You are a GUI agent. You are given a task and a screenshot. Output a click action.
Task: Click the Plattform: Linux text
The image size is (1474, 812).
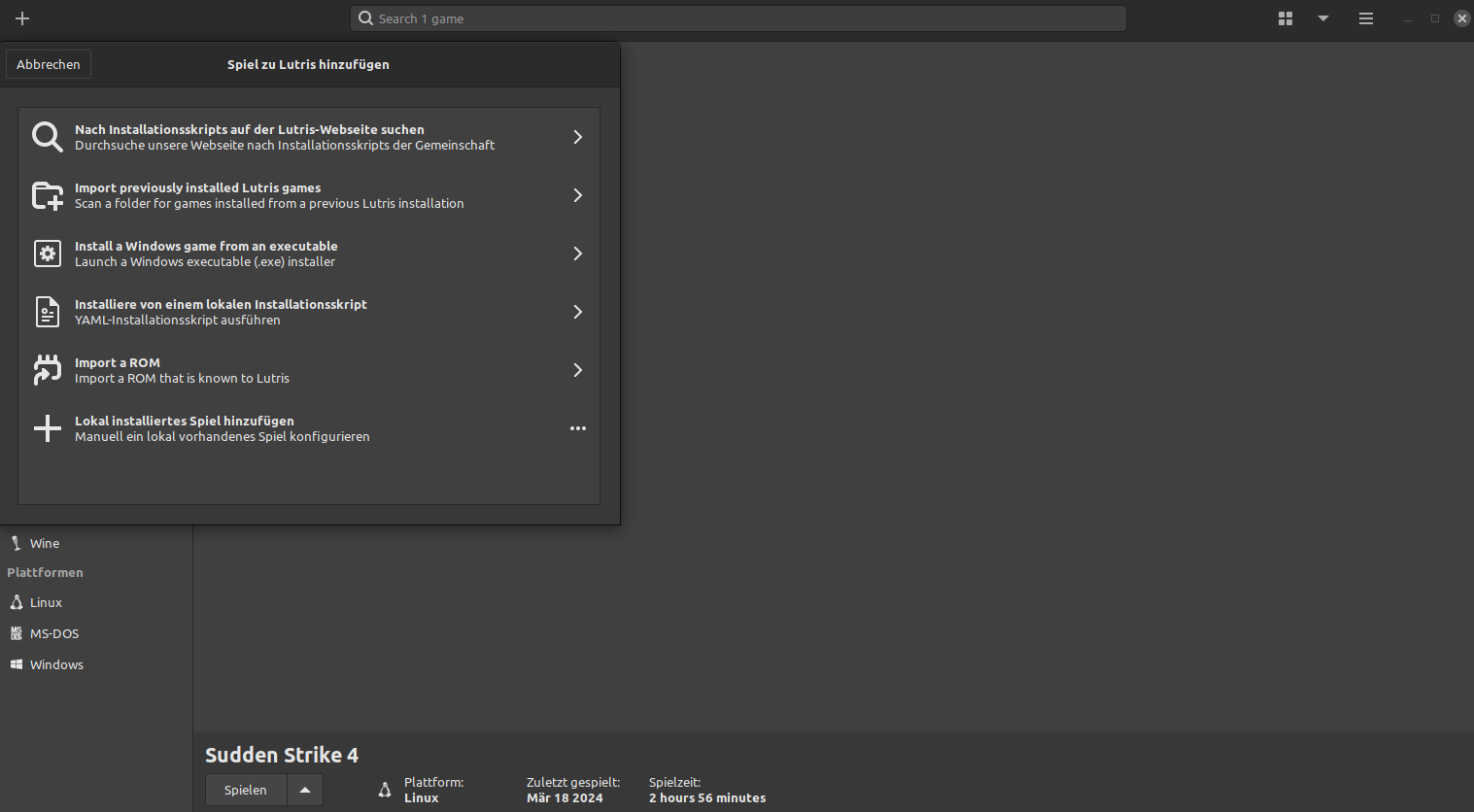click(x=433, y=790)
